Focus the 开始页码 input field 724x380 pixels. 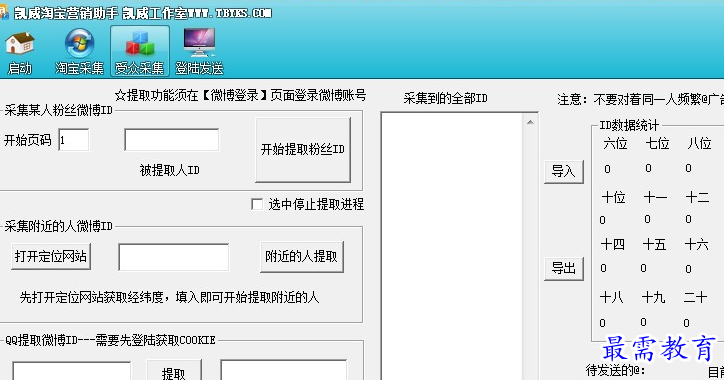74,140
